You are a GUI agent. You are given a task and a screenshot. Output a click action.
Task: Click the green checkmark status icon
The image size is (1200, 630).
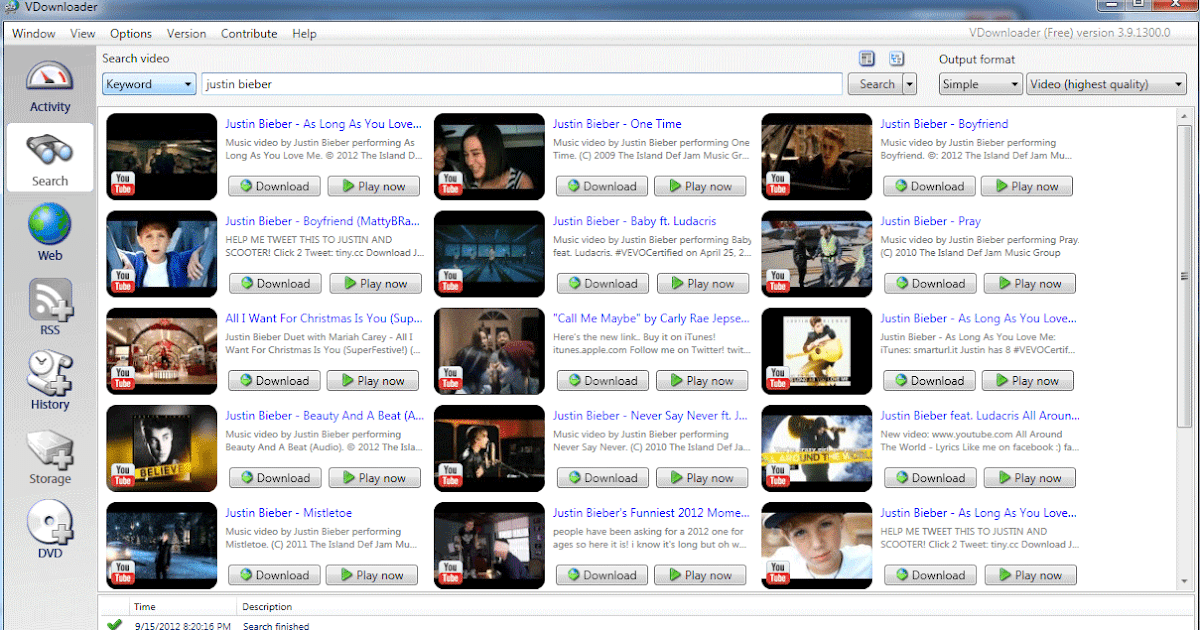click(115, 625)
